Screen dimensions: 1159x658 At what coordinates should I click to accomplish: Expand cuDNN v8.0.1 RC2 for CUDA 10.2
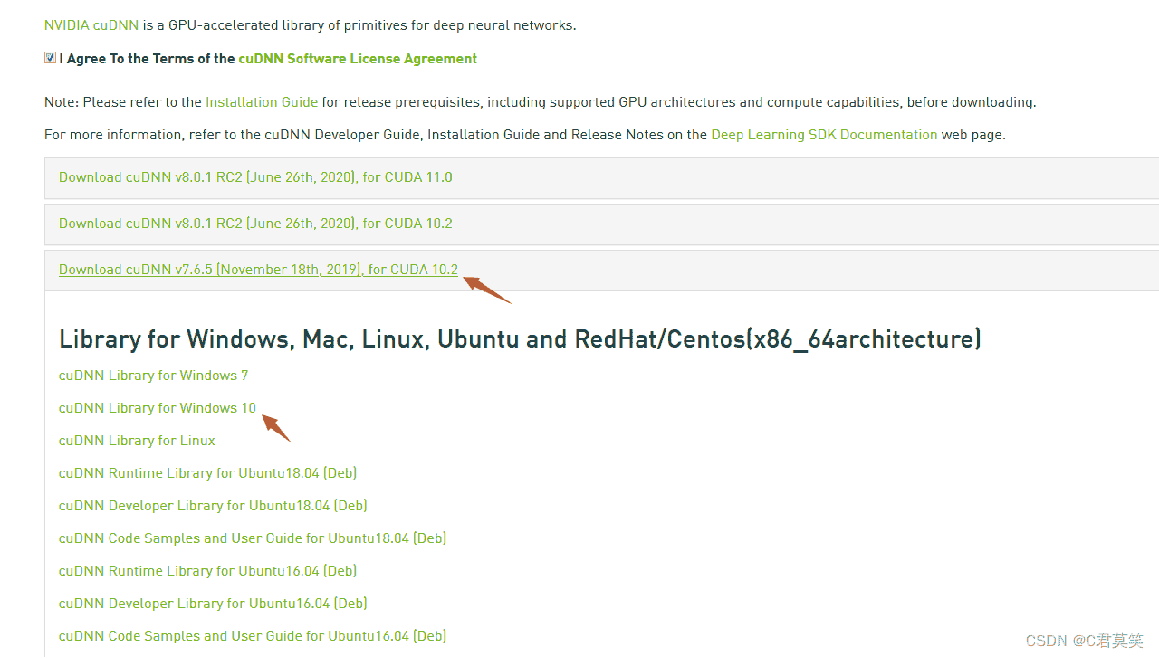click(256, 223)
